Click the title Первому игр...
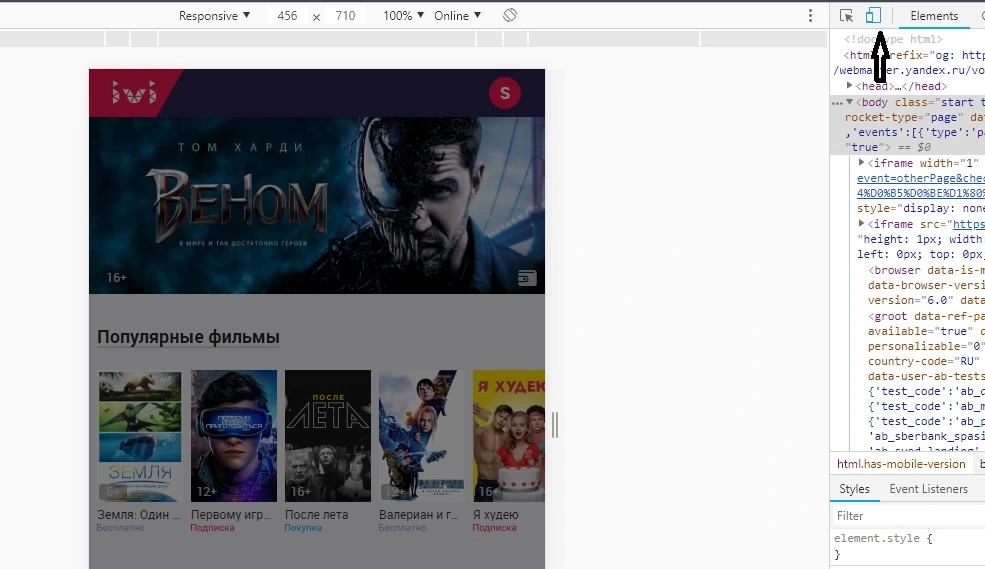This screenshot has width=985, height=569. (231, 514)
